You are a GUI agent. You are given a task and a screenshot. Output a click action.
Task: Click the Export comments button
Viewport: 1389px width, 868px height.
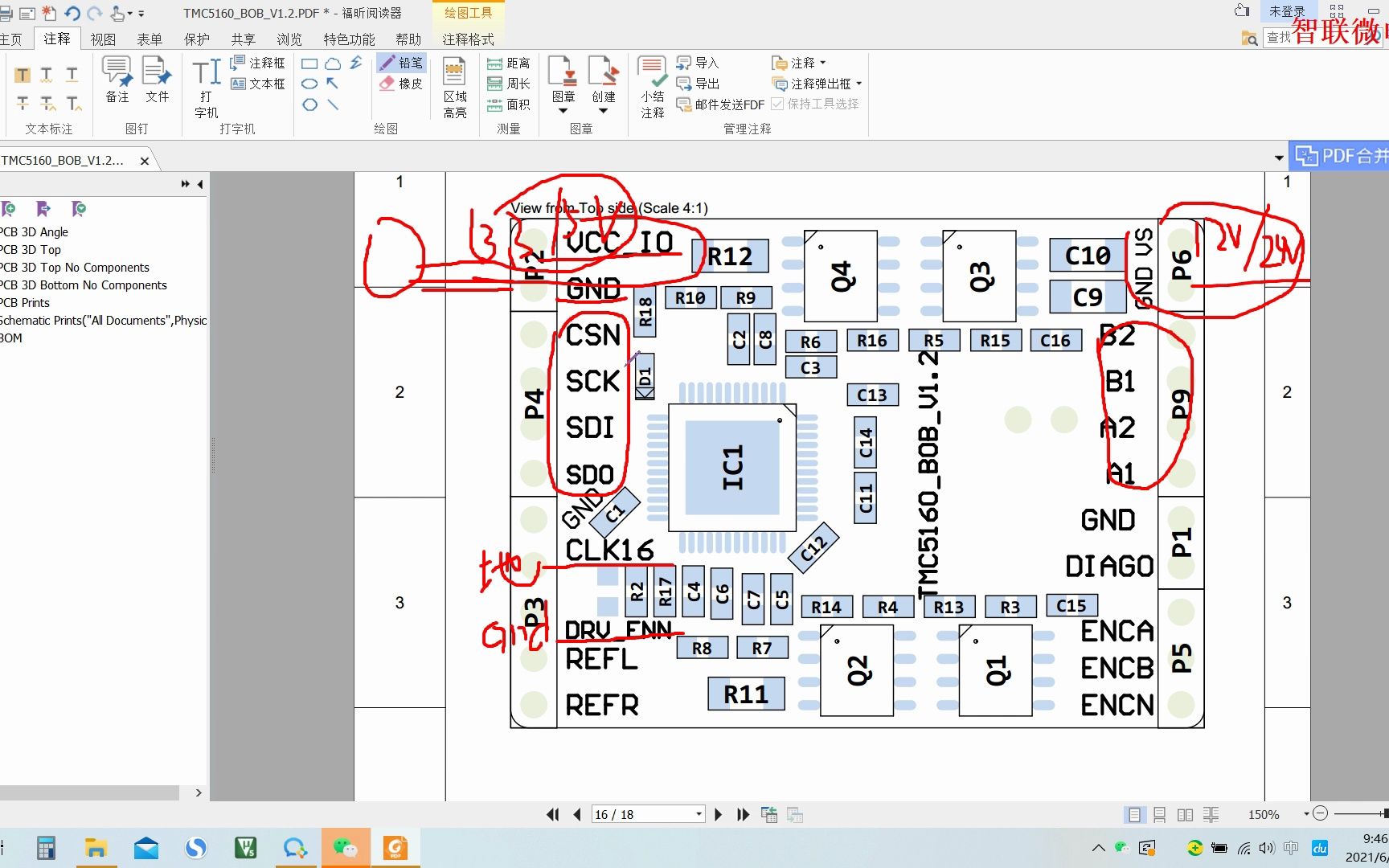pos(698,84)
